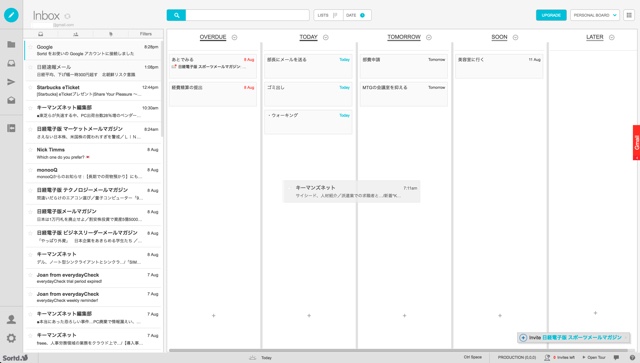This screenshot has width=640, height=363.
Task: Star the Nick Timms email
Action: [x=30, y=150]
